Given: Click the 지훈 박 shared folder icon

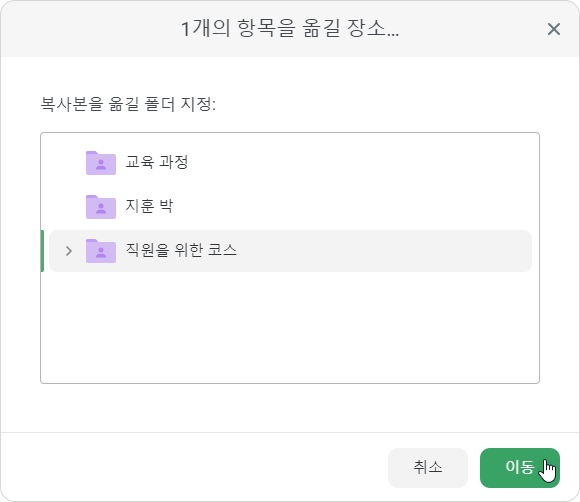Looking at the screenshot, I should click(101, 207).
